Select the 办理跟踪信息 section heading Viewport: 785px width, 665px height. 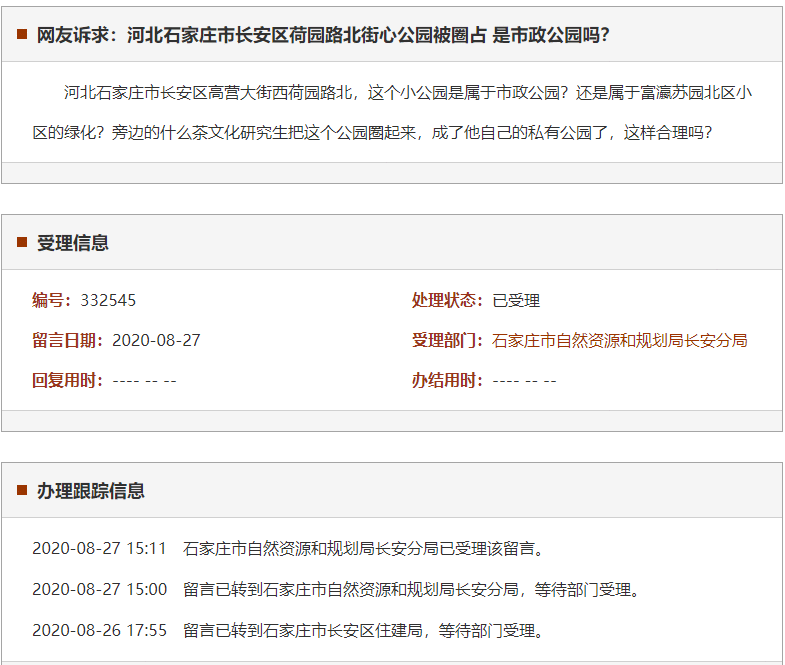(91, 490)
